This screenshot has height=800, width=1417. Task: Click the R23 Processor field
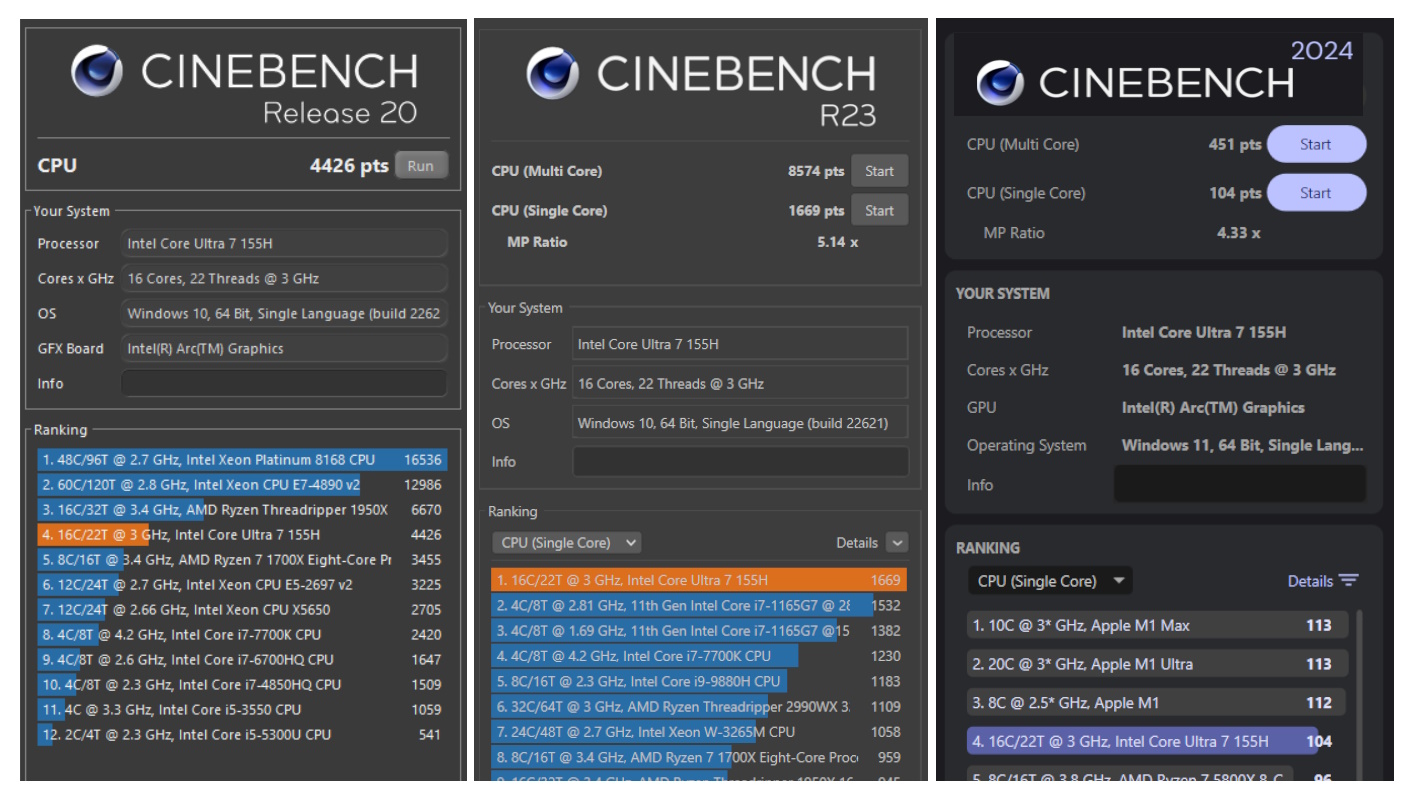(x=740, y=344)
